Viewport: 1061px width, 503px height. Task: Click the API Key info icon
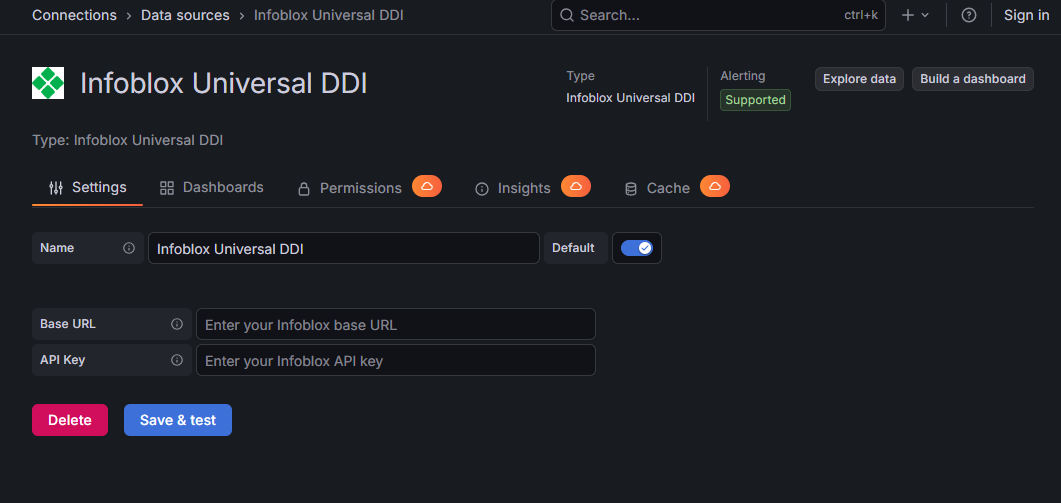tap(177, 360)
